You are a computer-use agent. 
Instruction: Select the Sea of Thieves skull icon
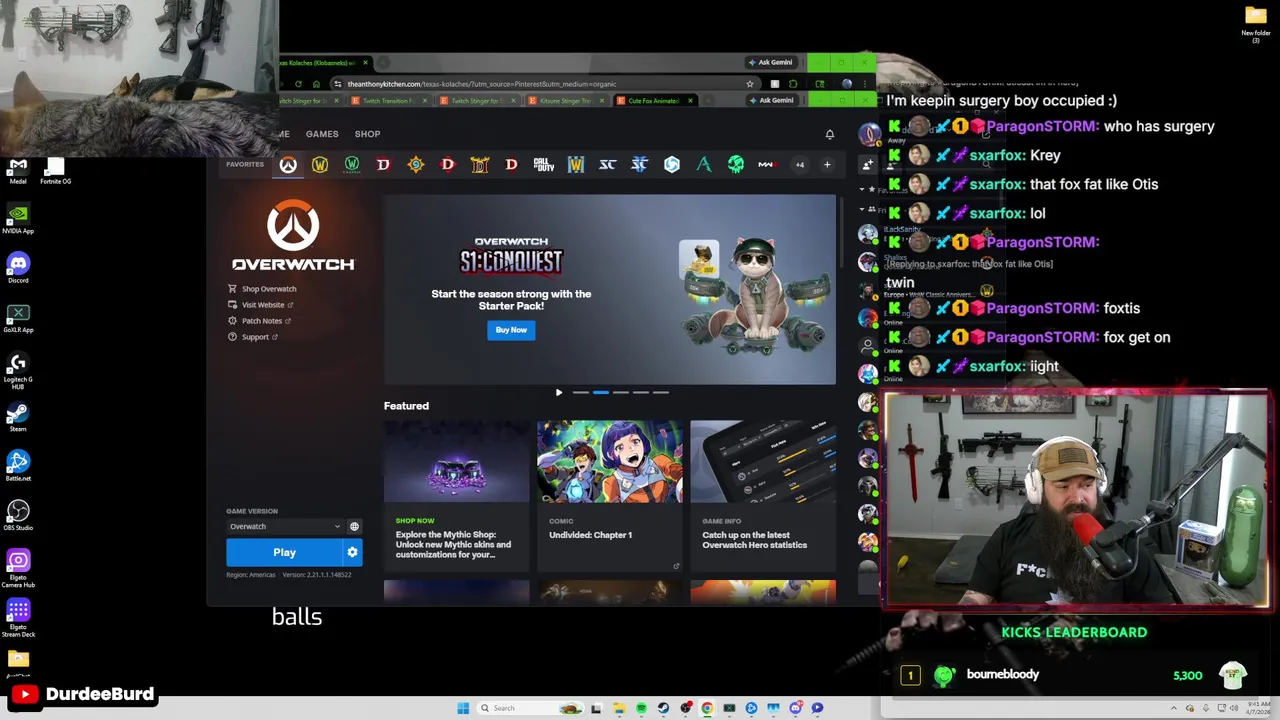point(736,165)
